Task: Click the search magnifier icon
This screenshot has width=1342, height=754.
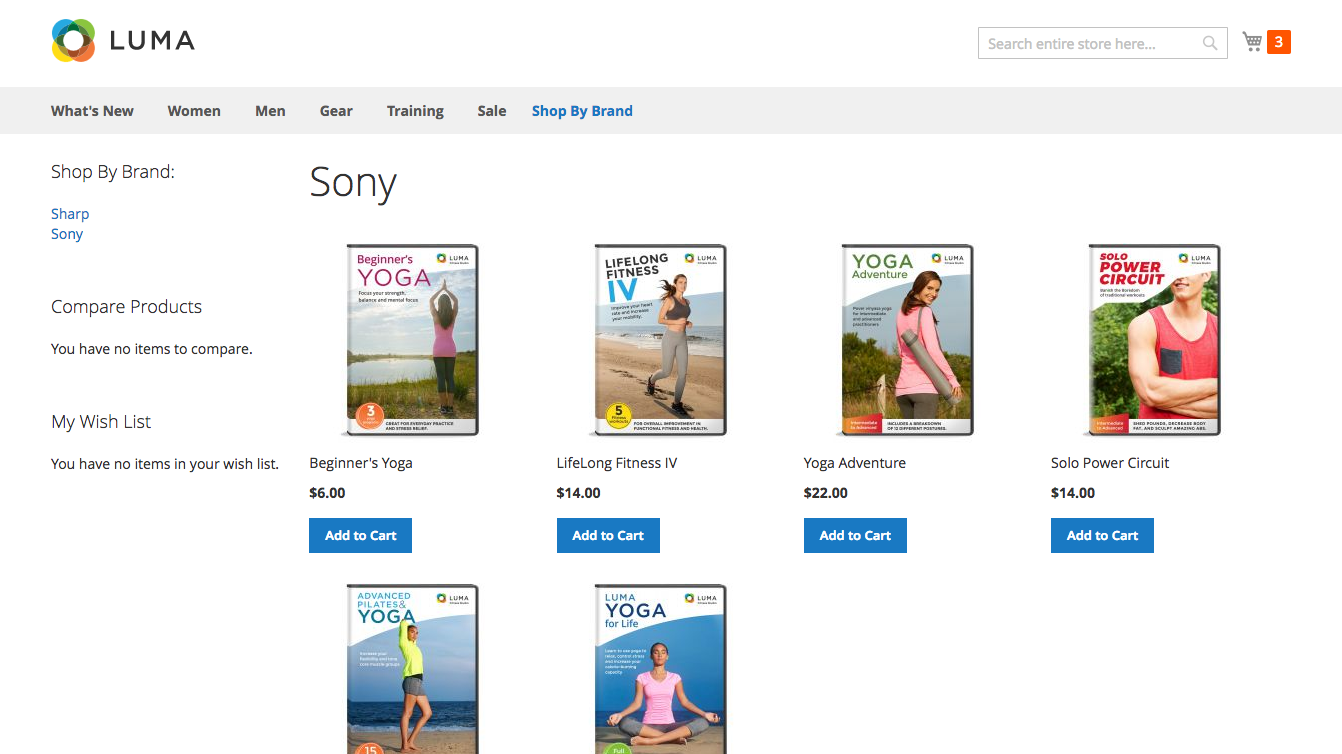Action: (x=1210, y=43)
